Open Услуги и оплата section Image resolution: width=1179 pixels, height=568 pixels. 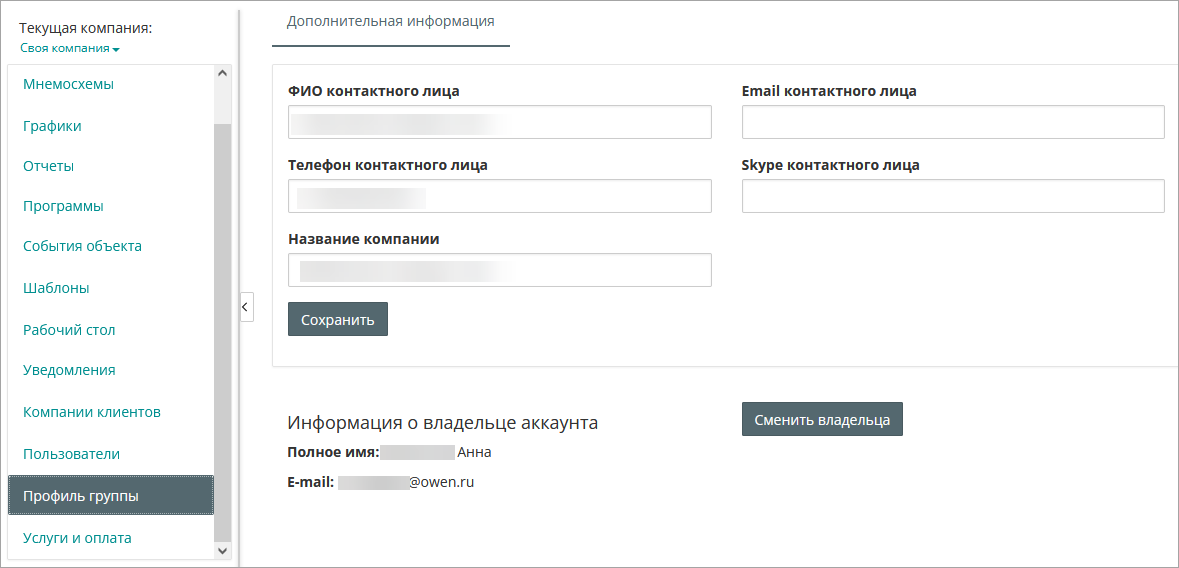[x=77, y=538]
